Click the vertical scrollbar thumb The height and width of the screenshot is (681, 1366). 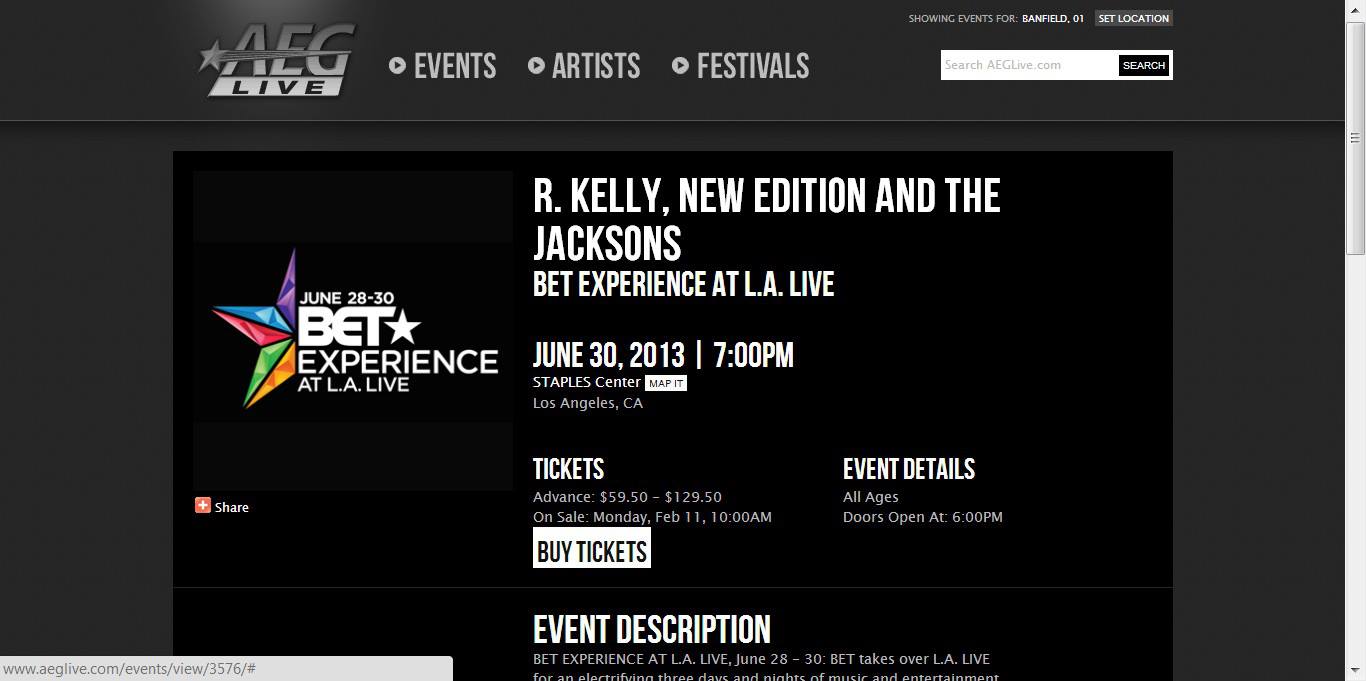pyautogui.click(x=1356, y=138)
